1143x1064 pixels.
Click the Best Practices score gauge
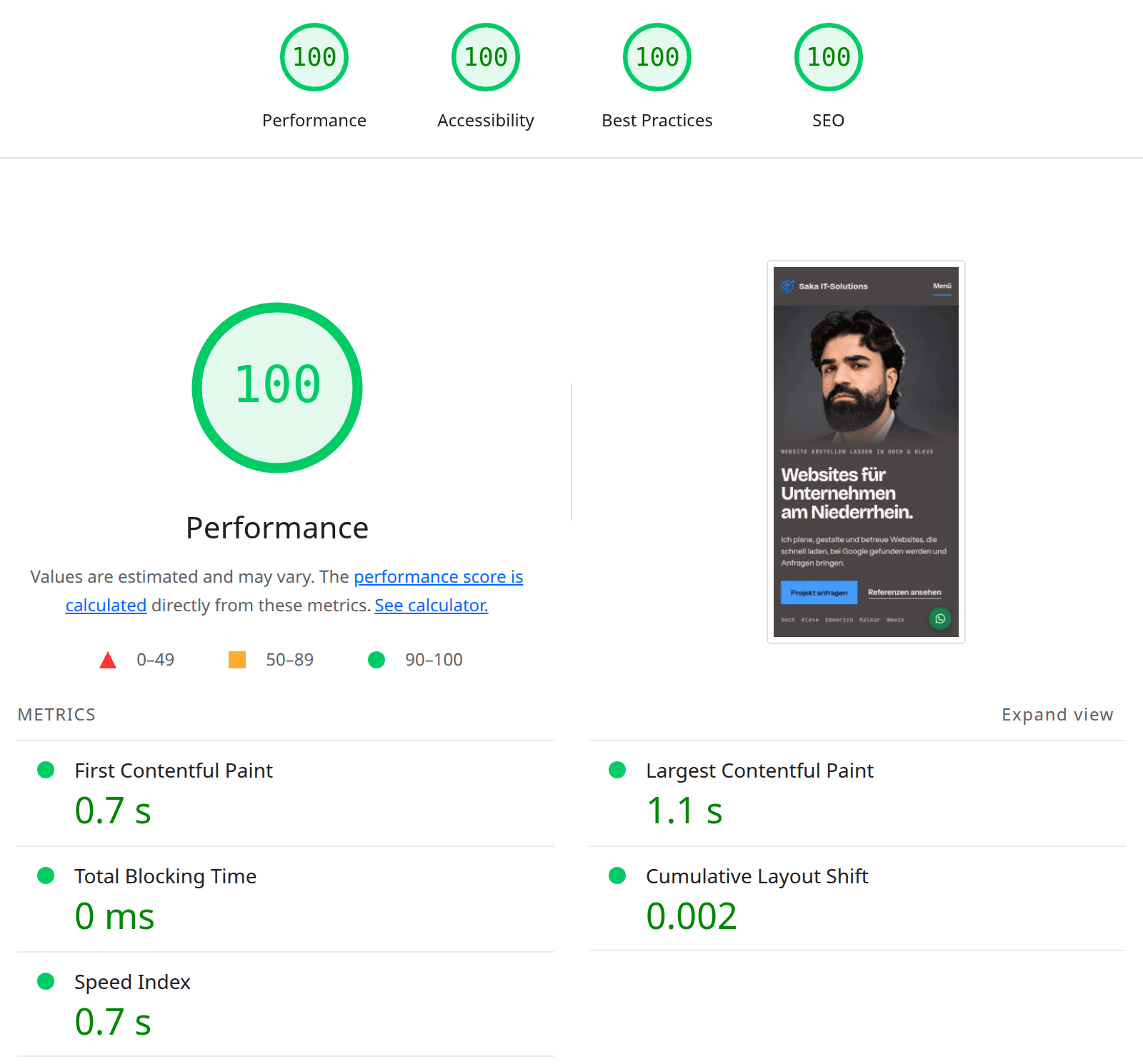tap(657, 57)
